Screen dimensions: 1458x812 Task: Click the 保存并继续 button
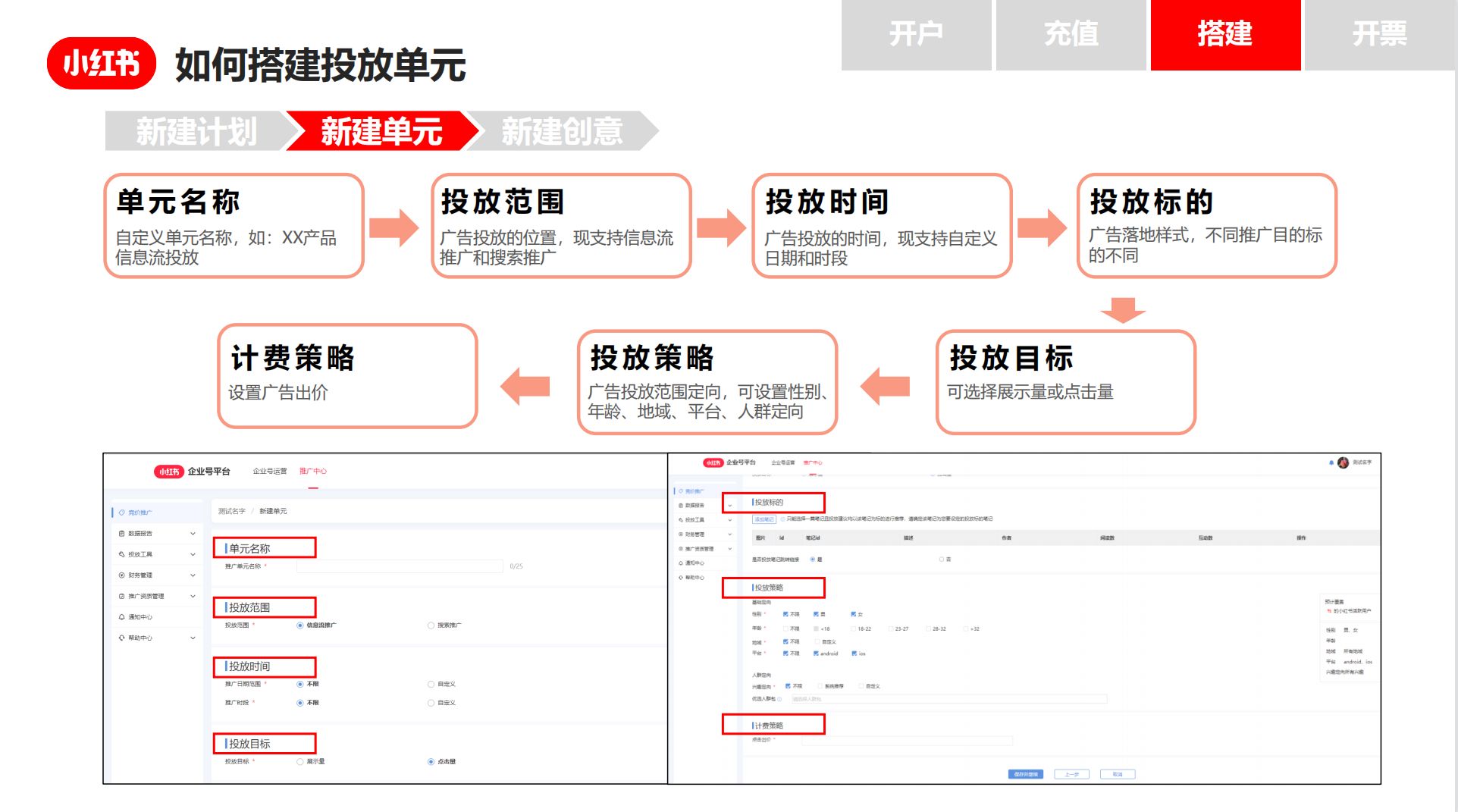click(1026, 774)
